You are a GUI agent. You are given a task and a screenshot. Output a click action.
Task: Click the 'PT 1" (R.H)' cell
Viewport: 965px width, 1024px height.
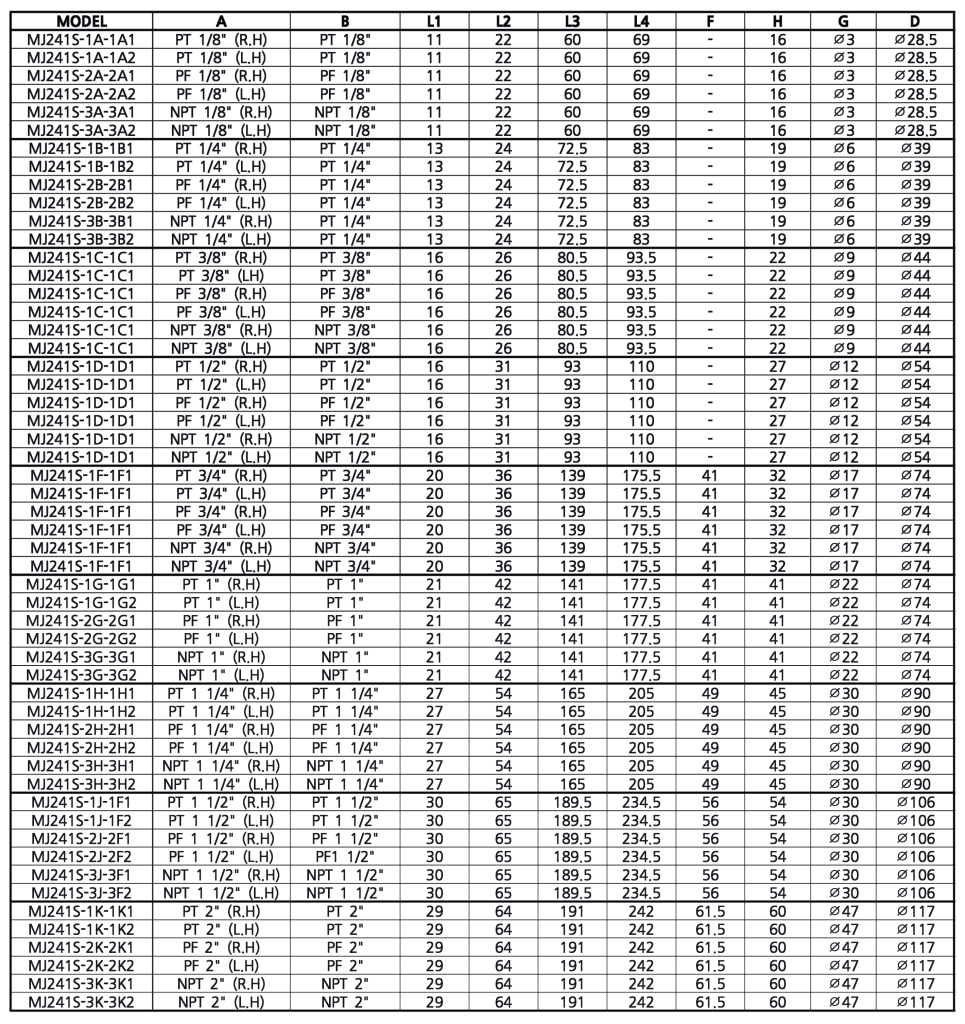[221, 584]
